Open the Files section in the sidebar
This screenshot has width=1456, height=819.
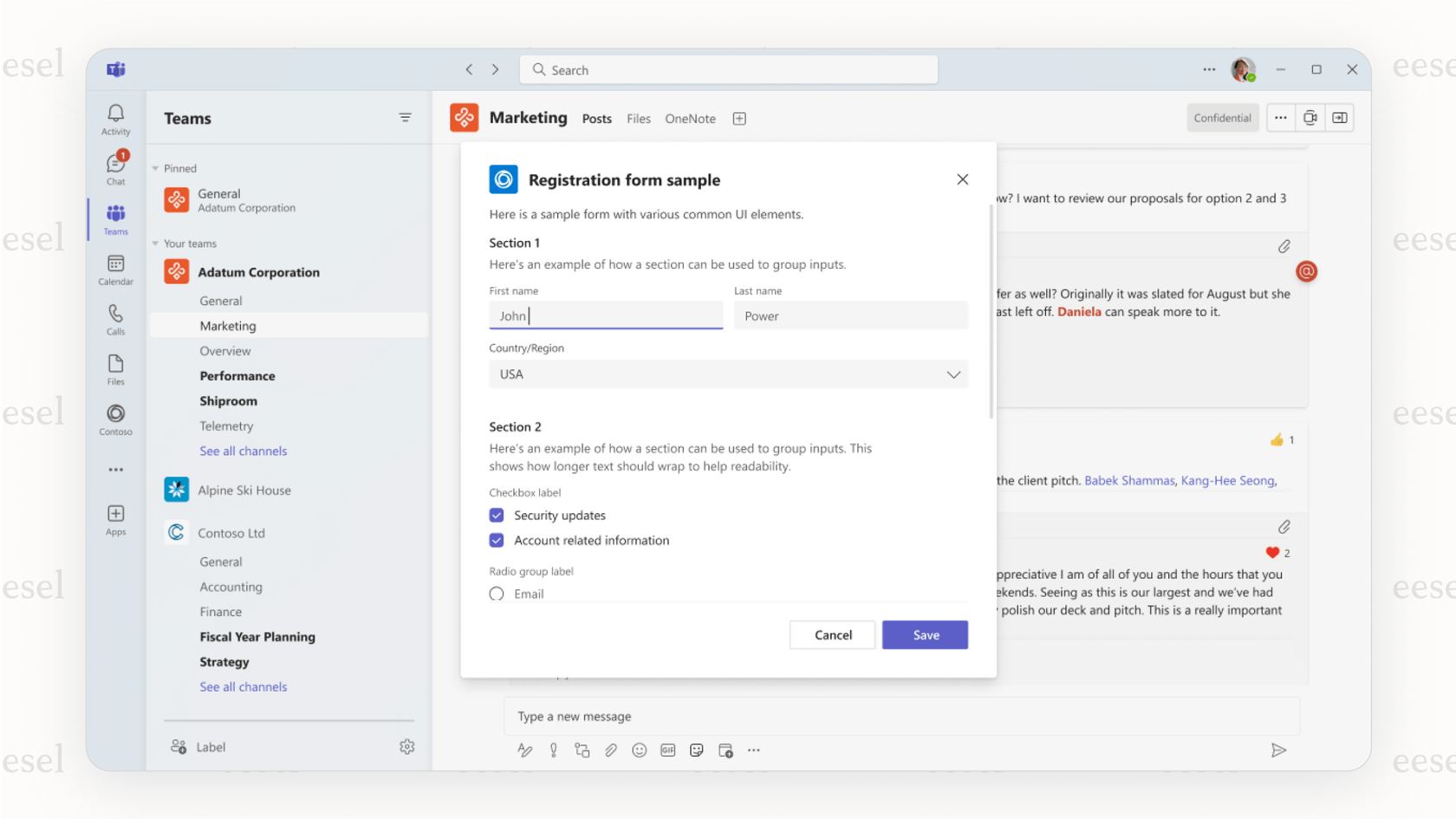(x=115, y=368)
